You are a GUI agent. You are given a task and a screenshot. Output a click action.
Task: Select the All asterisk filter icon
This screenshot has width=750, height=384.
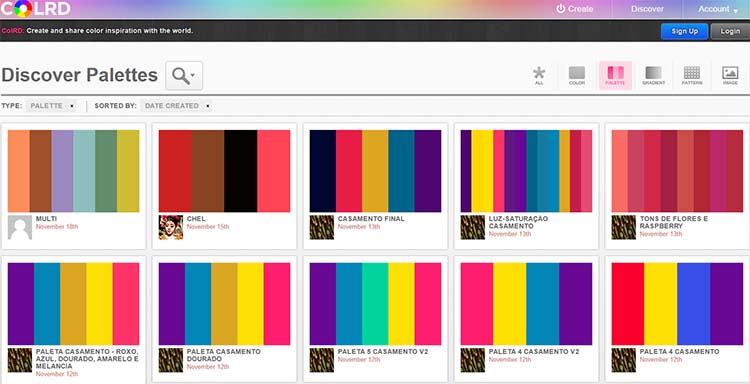539,76
